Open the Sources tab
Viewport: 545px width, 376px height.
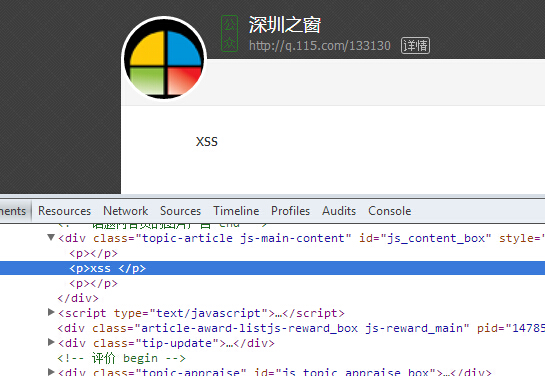tap(180, 211)
